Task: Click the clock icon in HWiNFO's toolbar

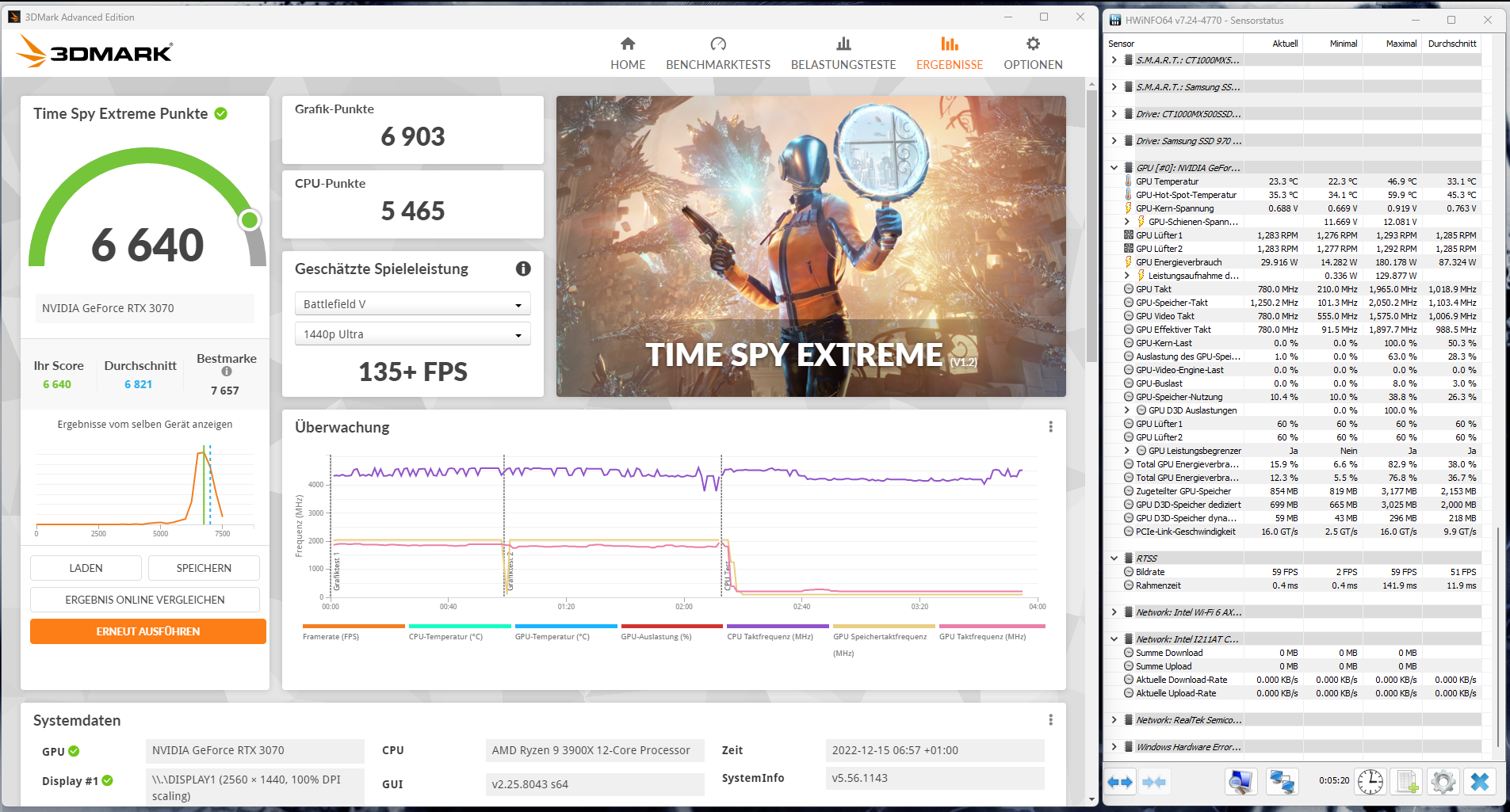Action: click(x=1370, y=782)
